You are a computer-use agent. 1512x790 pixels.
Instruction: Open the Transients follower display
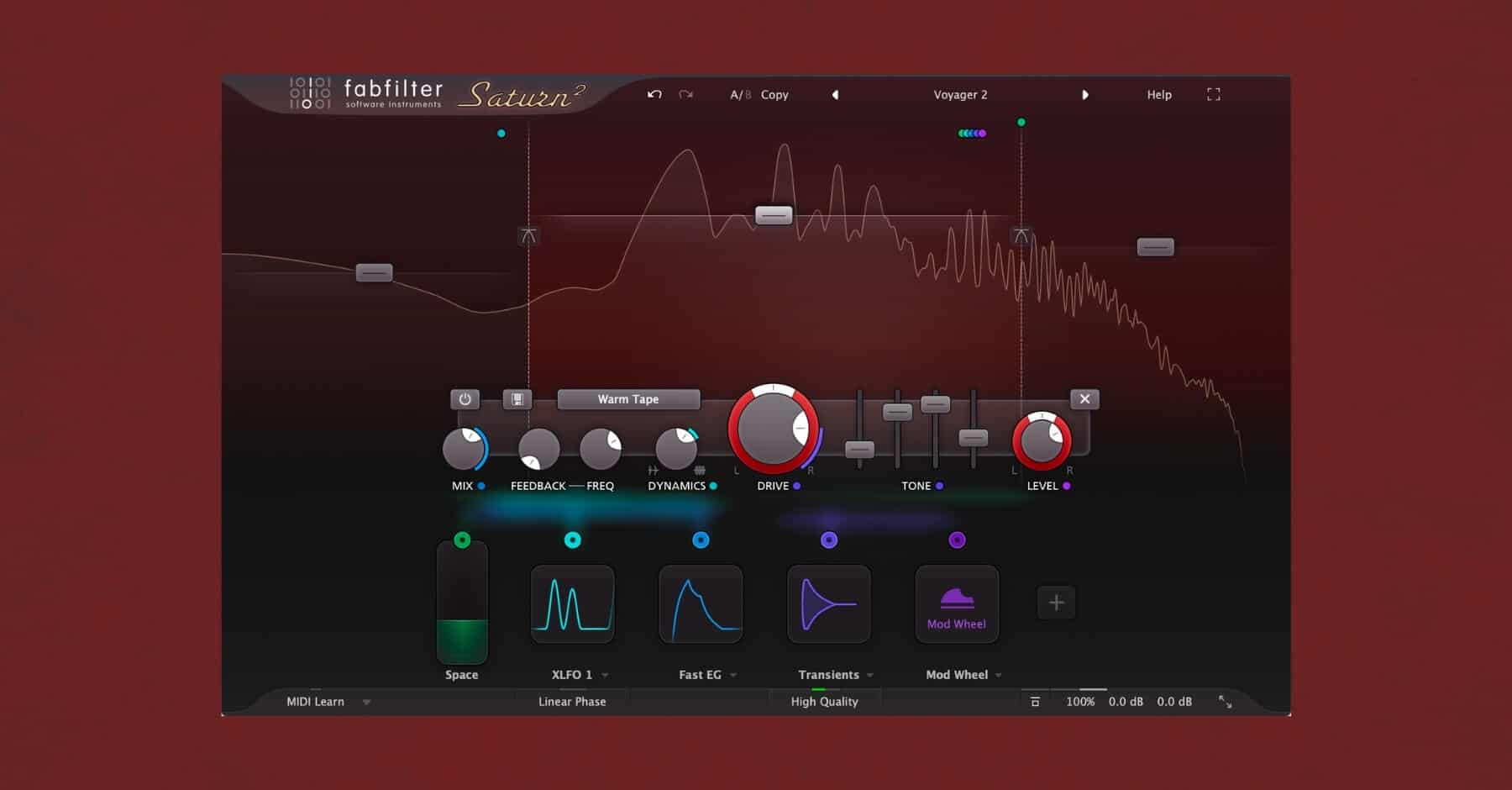point(829,604)
